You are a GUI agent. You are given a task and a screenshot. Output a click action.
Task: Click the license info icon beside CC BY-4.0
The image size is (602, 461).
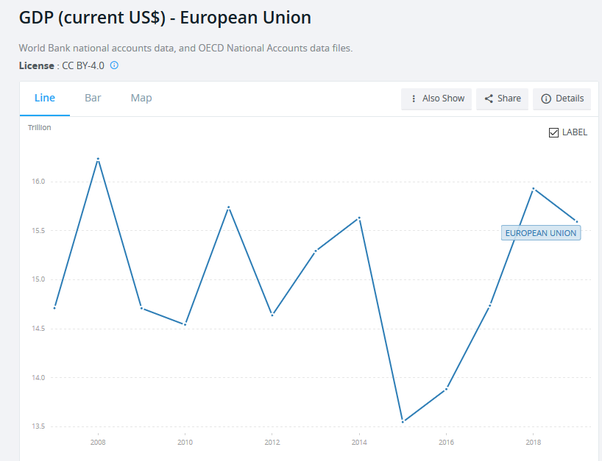114,66
